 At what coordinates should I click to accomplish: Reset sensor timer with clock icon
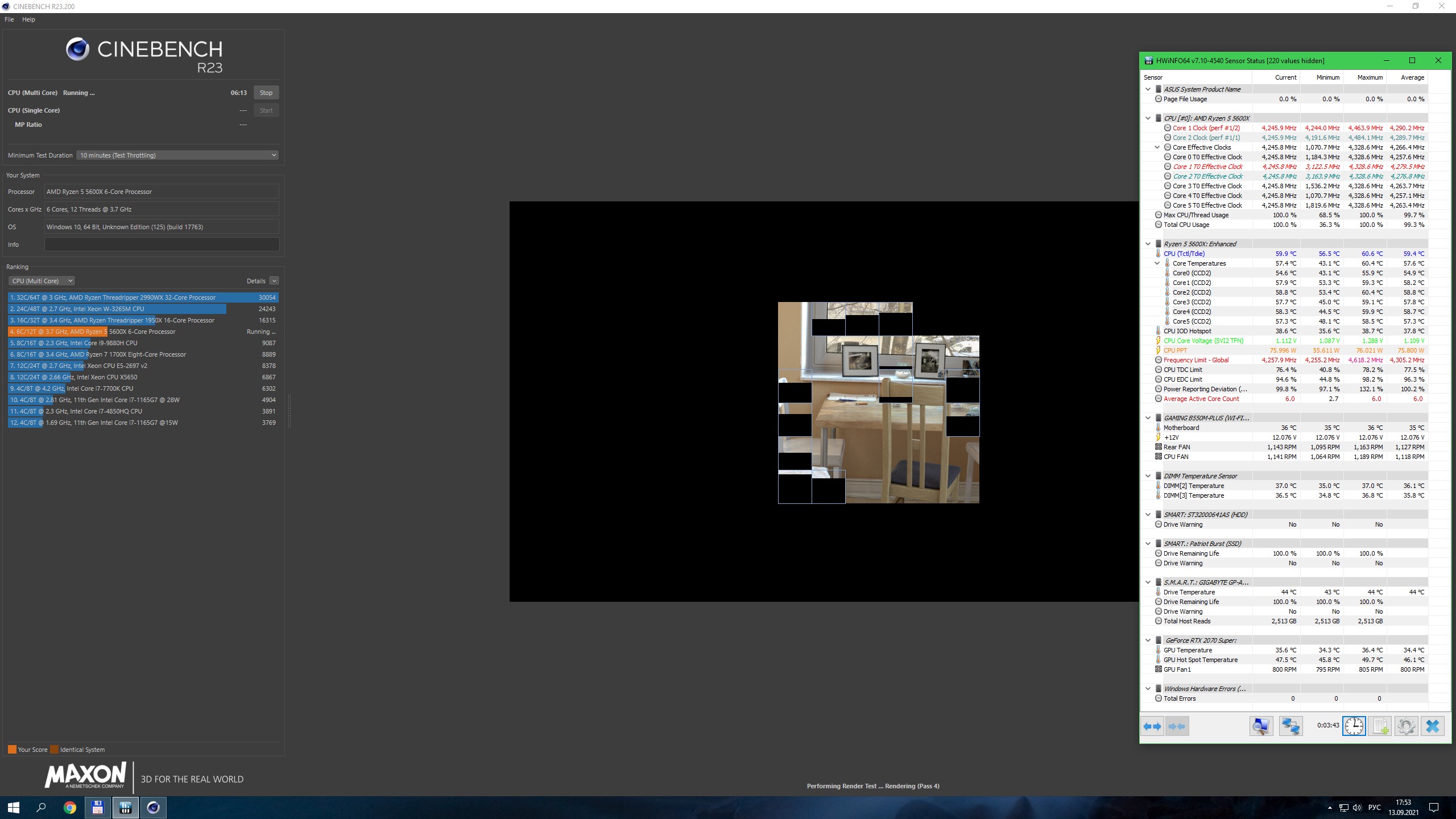[x=1354, y=726]
